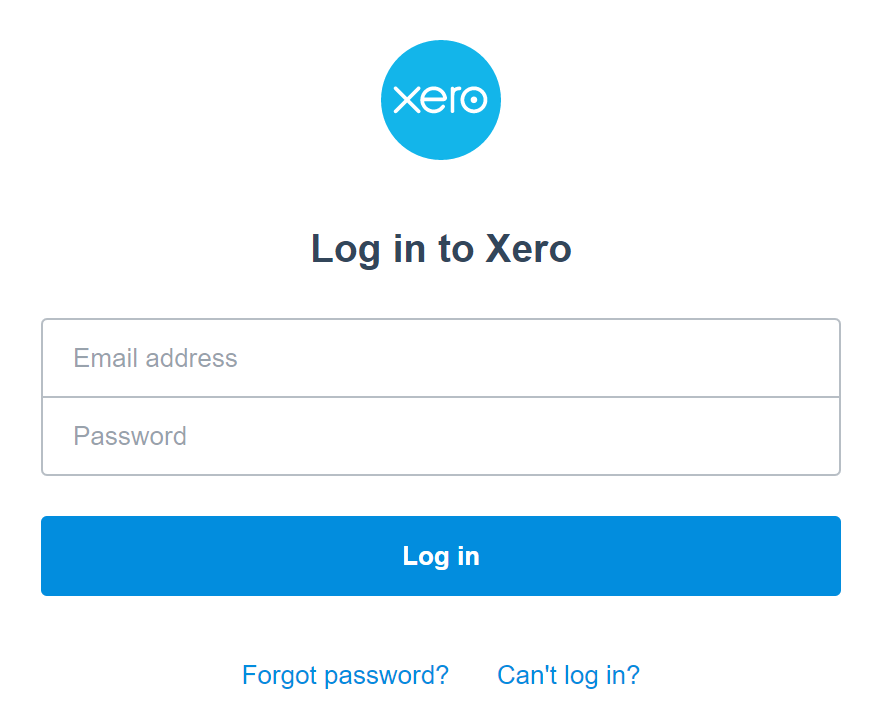Click the word Xero in the heading
This screenshot has width=885, height=717.
coord(528,249)
